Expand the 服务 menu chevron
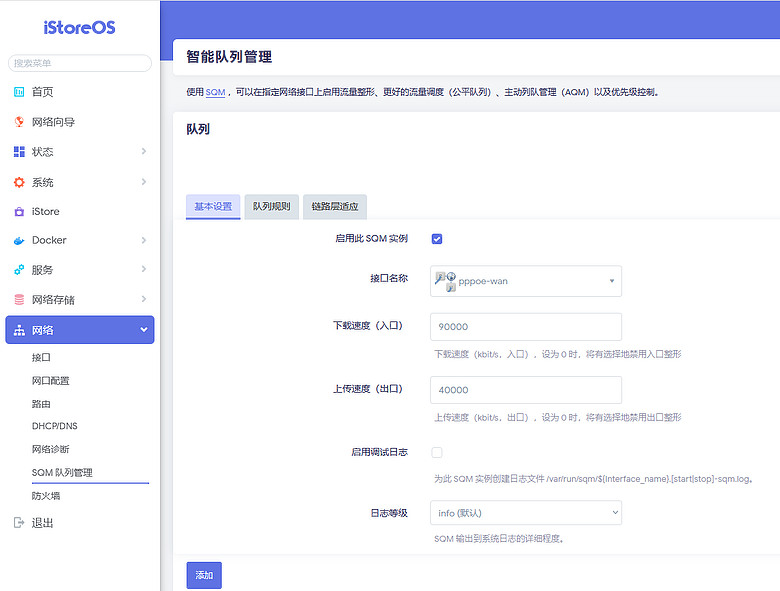Screen dimensions: 780x591 [144, 269]
